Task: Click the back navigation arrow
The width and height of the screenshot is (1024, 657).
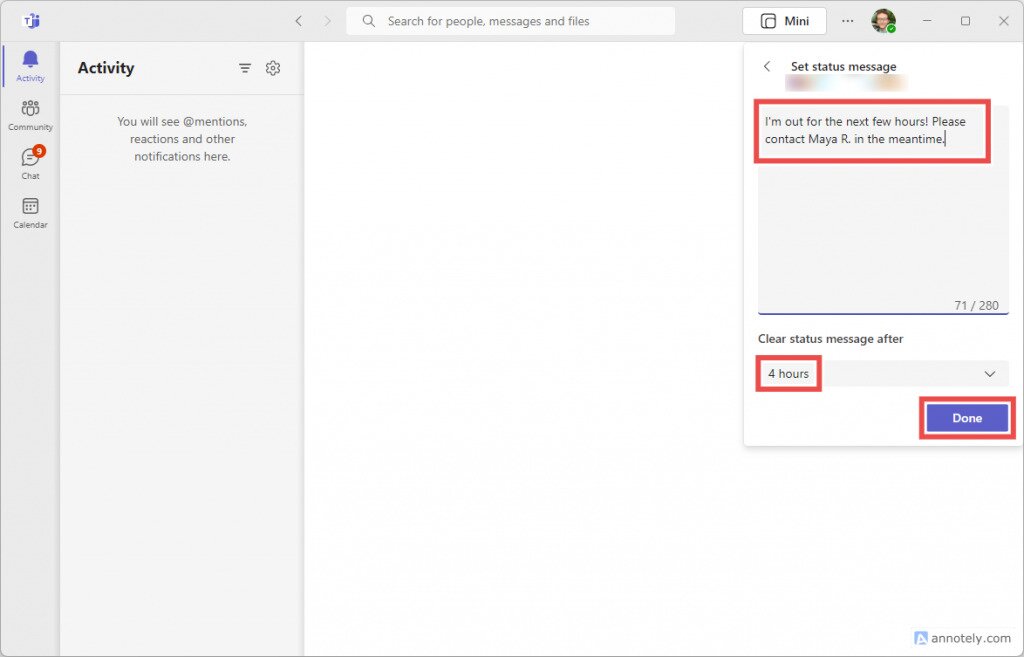Action: pyautogui.click(x=297, y=20)
